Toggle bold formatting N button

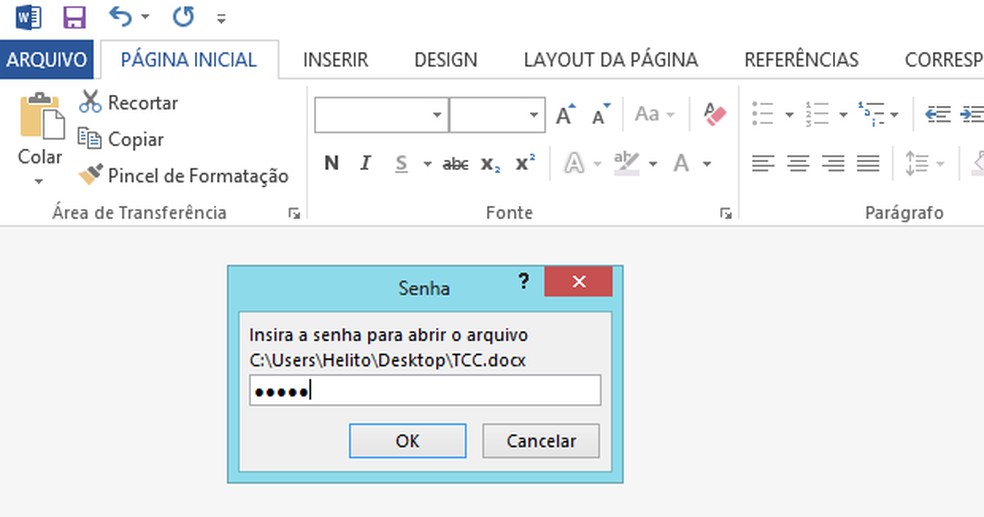click(332, 164)
